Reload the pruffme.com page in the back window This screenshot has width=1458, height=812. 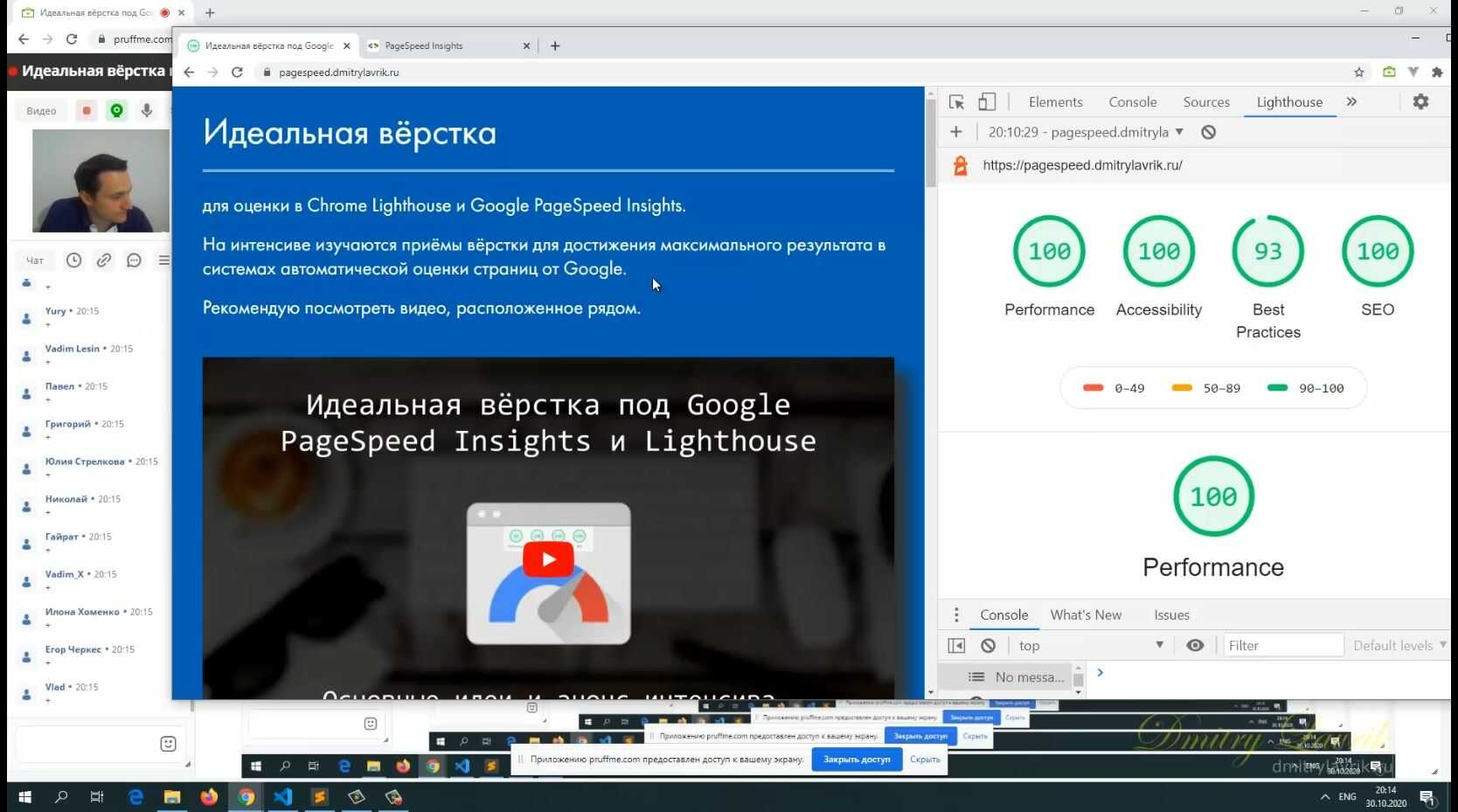click(72, 39)
